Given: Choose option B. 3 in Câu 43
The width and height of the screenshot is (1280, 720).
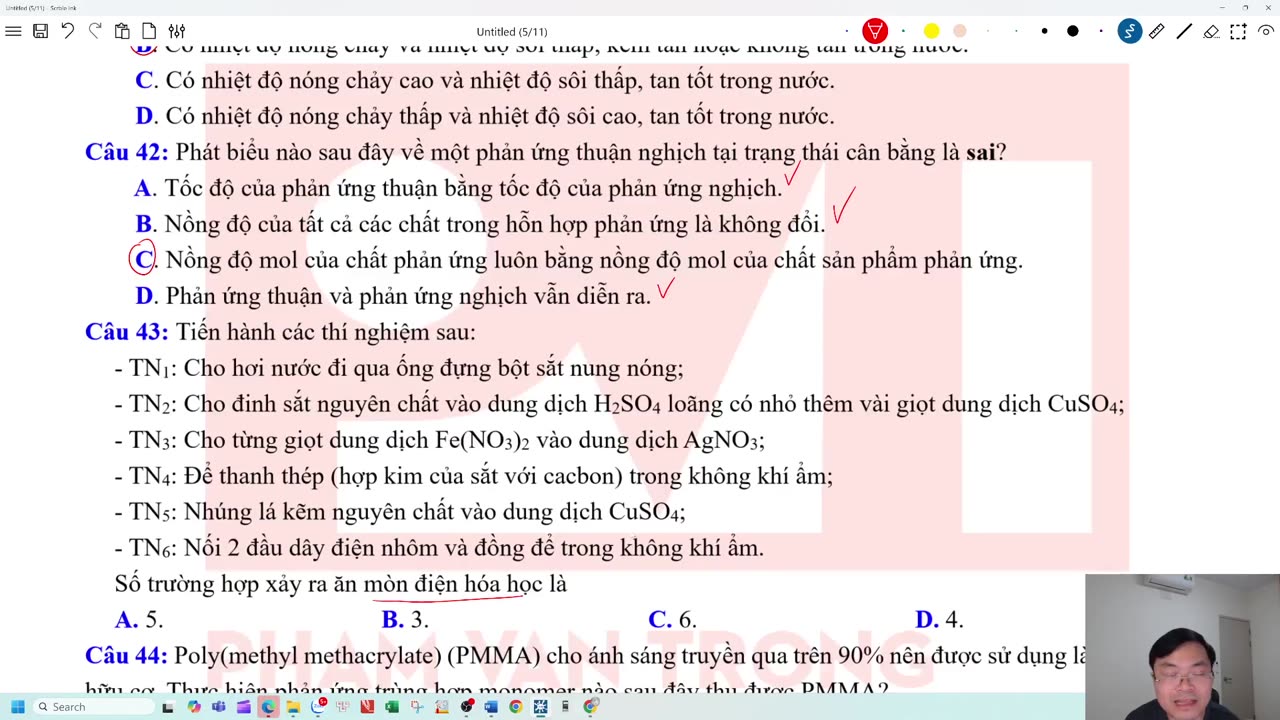Looking at the screenshot, I should coord(405,620).
